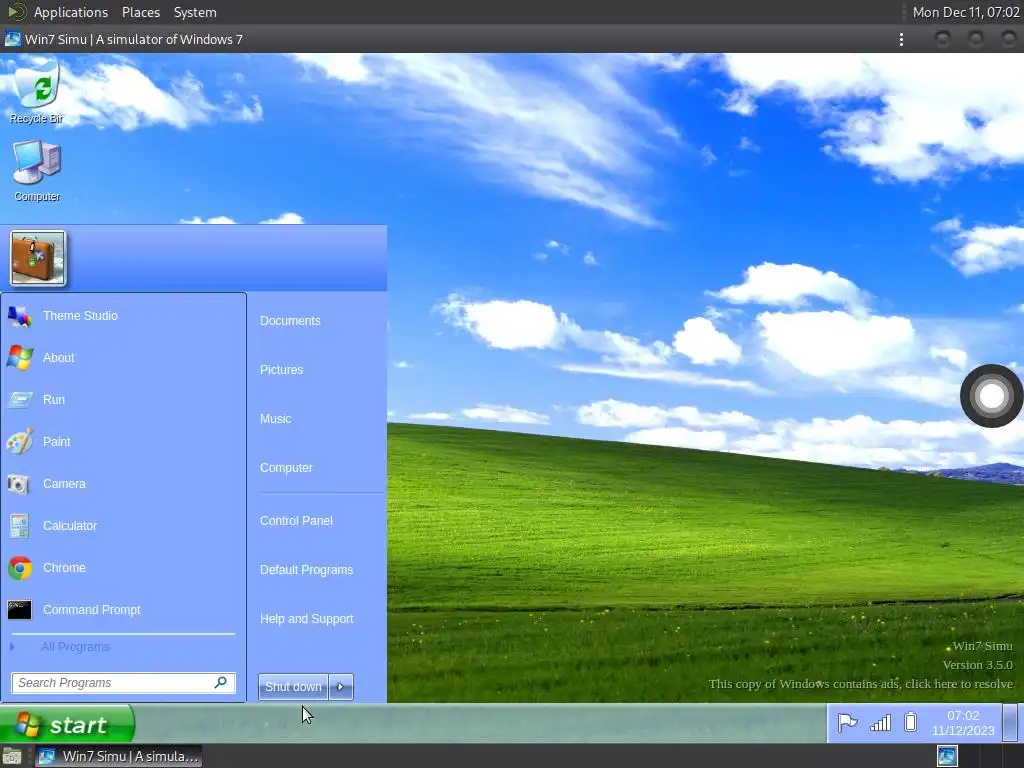This screenshot has width=1024, height=768.
Task: Click the Win7 Simu title bar icon
Action: (x=12, y=39)
